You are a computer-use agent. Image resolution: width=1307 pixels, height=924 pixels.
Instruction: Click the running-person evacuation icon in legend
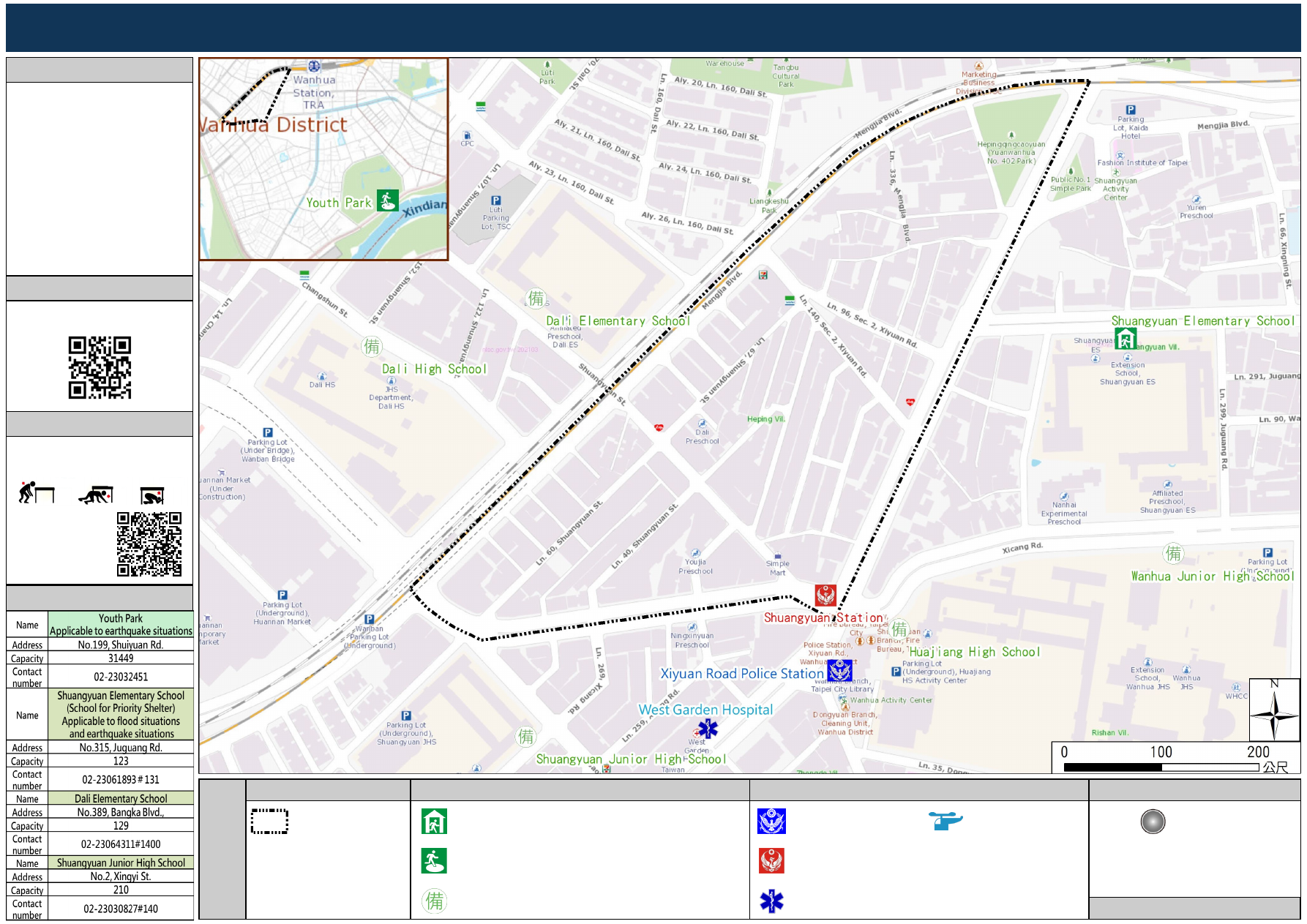click(x=434, y=861)
